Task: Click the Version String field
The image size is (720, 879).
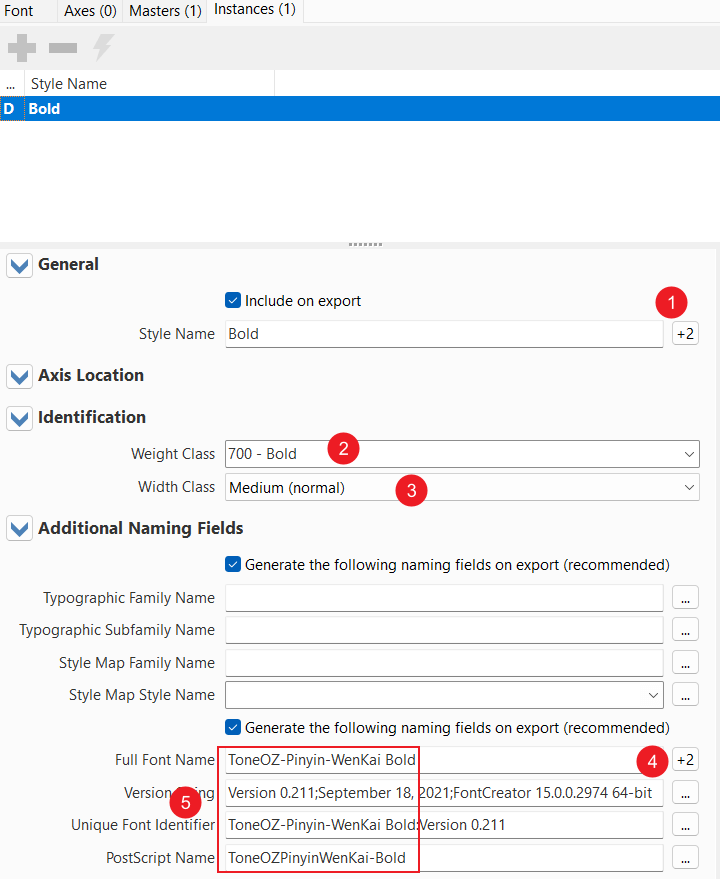Action: click(444, 793)
